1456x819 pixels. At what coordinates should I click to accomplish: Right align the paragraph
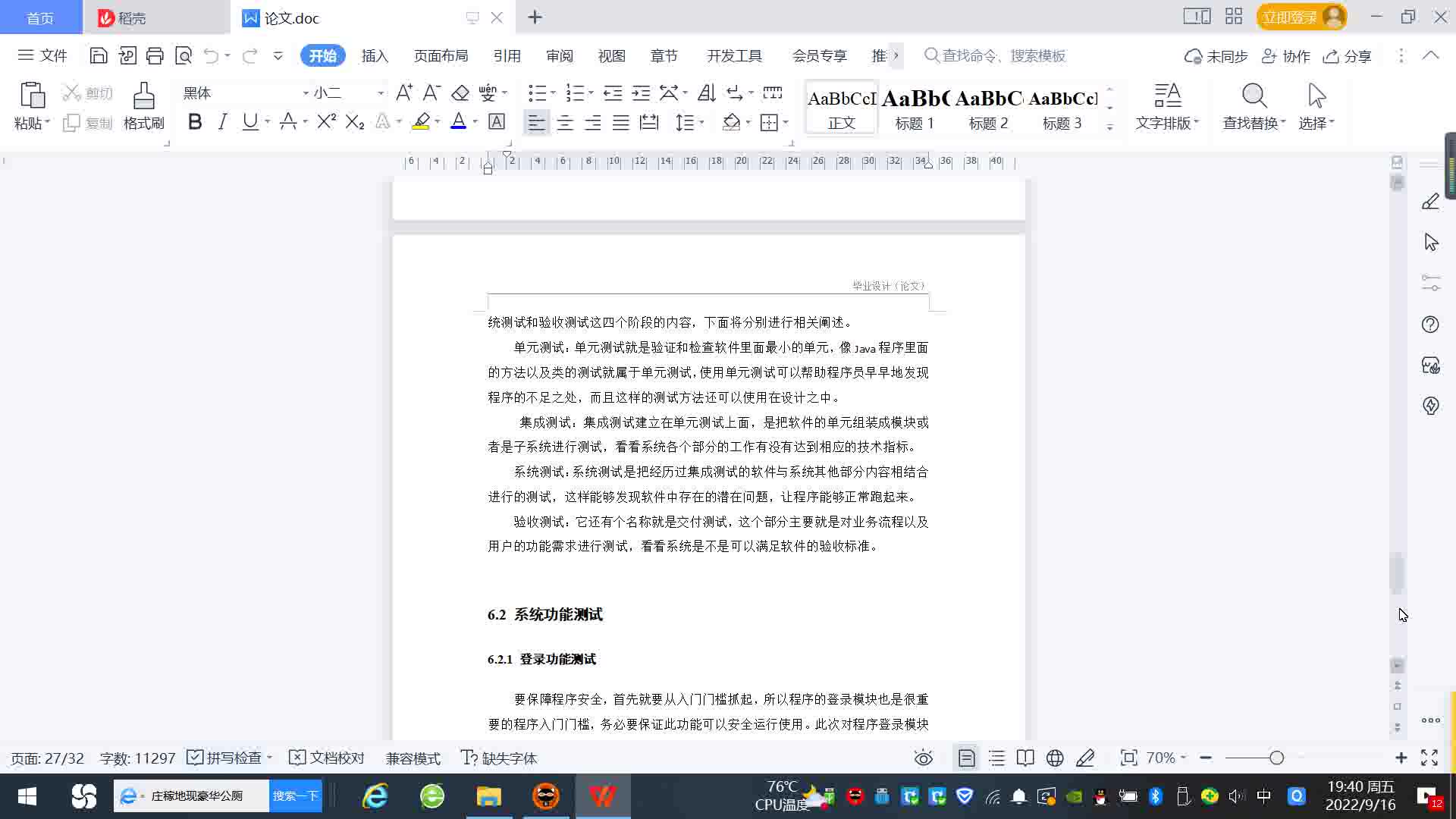(593, 122)
